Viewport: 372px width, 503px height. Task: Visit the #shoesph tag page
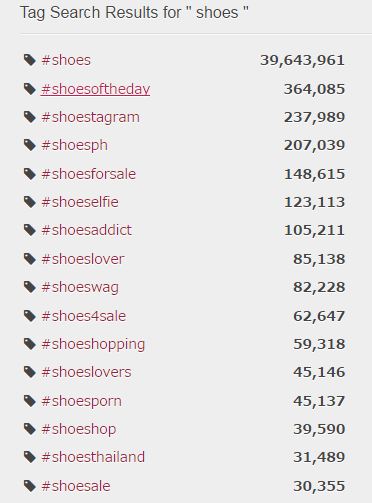tap(74, 146)
